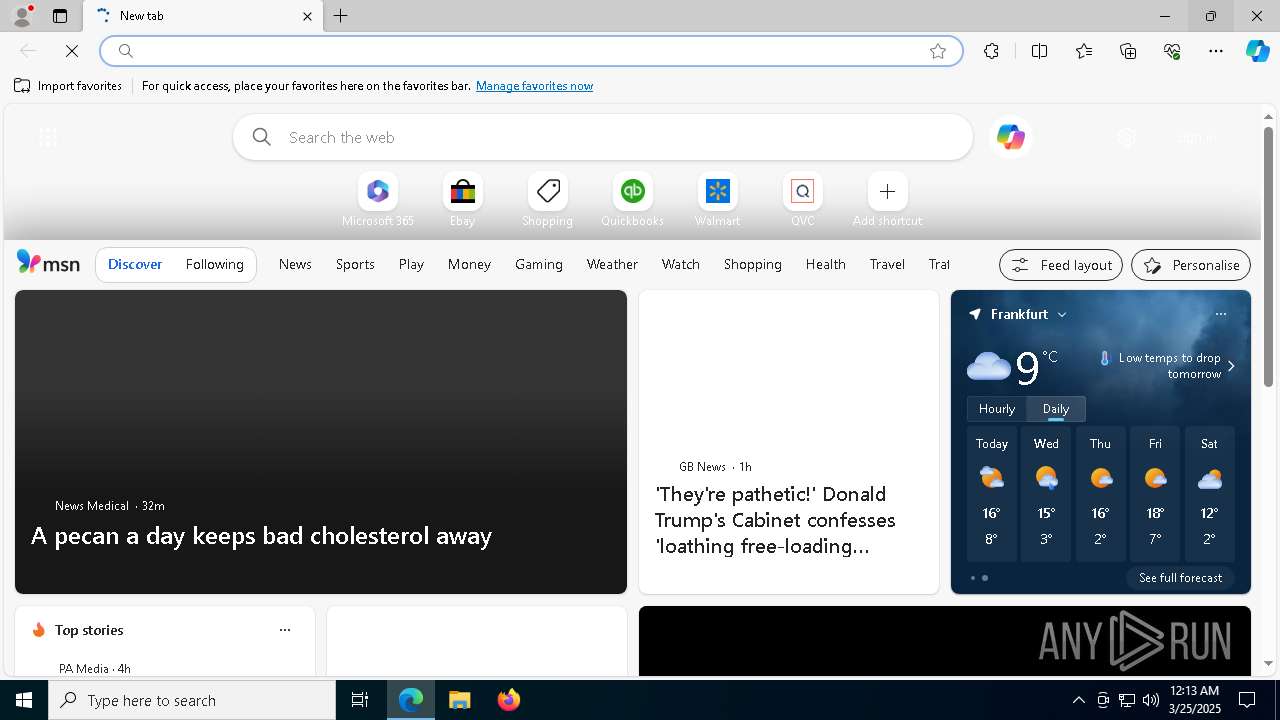Open the Extensions icon
The height and width of the screenshot is (720, 1280).
click(x=991, y=51)
